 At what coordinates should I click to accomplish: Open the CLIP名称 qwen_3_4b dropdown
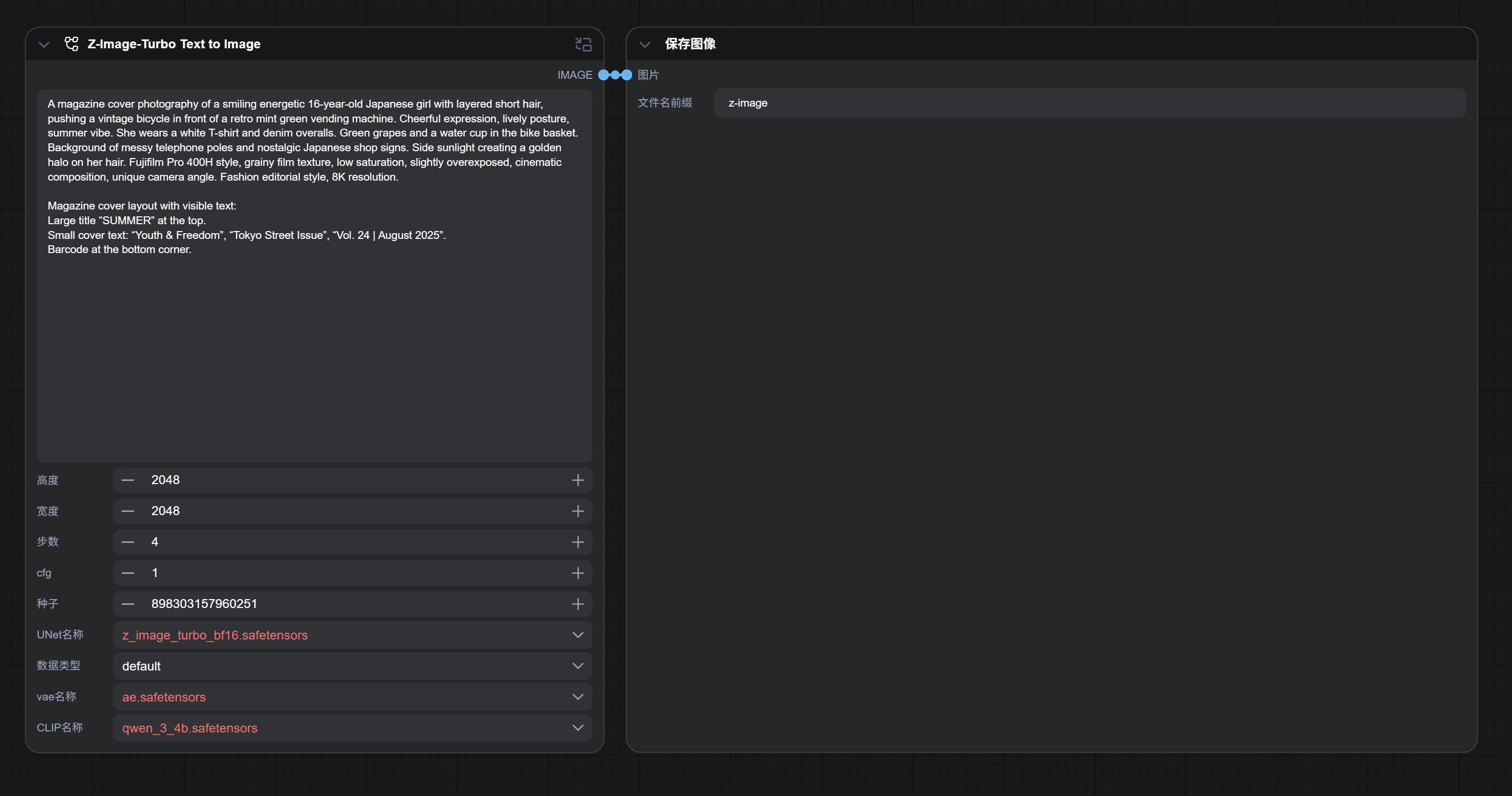[352, 728]
